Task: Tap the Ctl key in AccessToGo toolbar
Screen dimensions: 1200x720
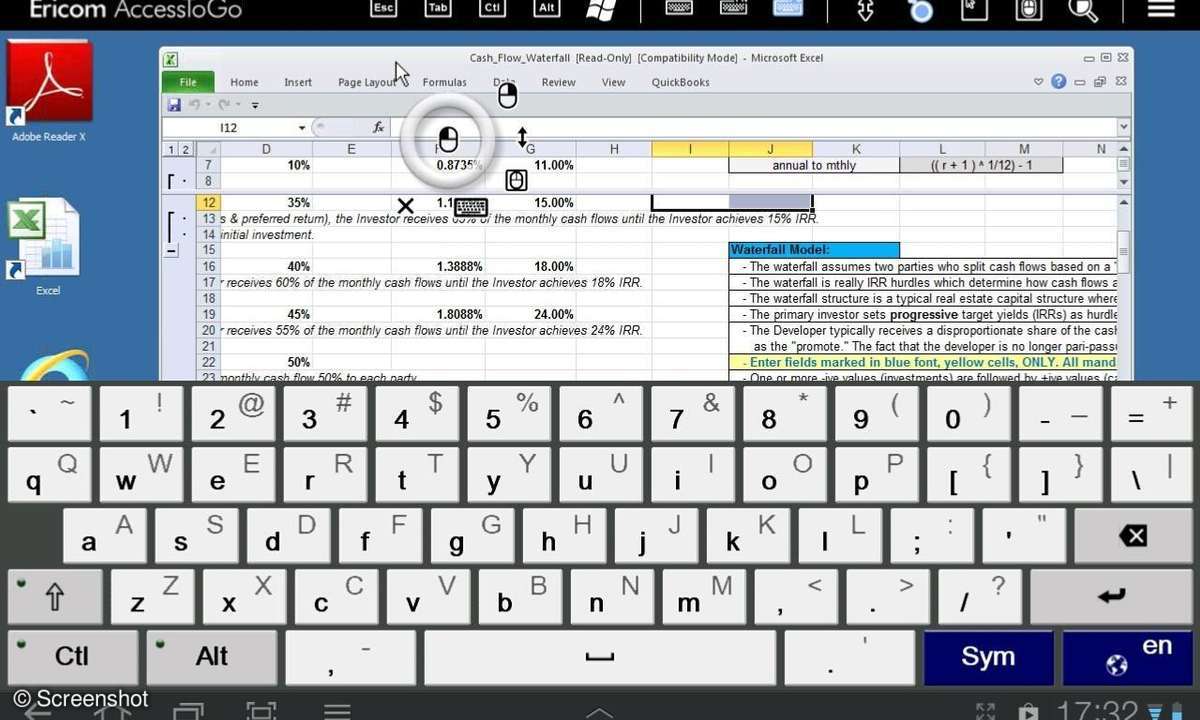Action: coord(491,8)
